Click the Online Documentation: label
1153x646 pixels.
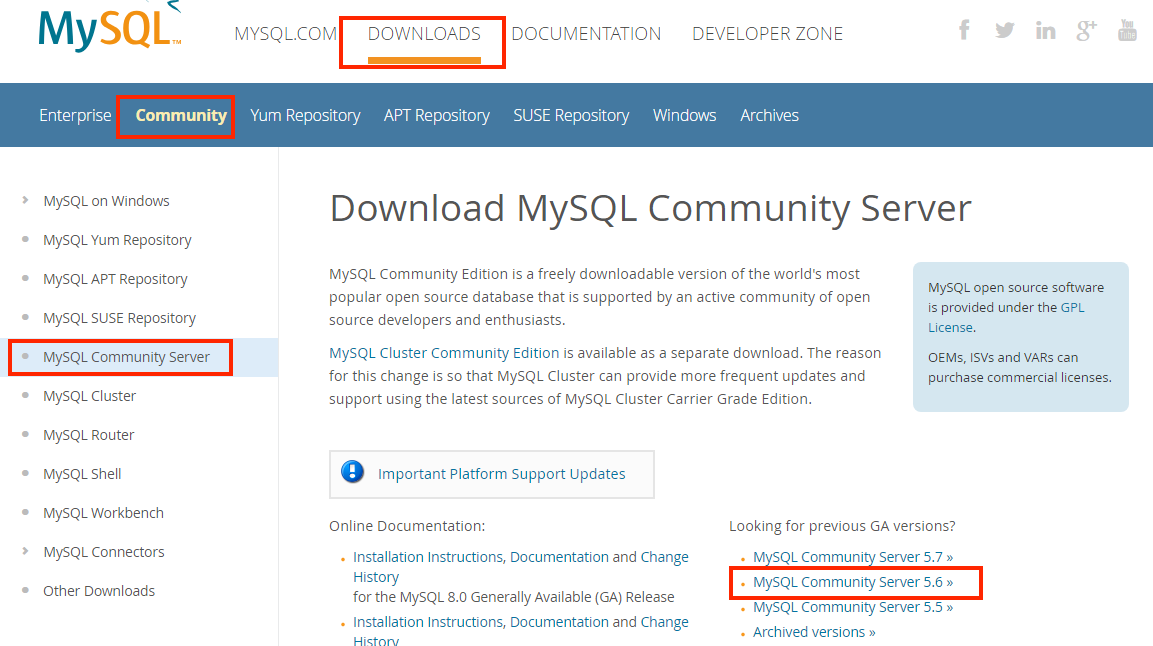(407, 526)
